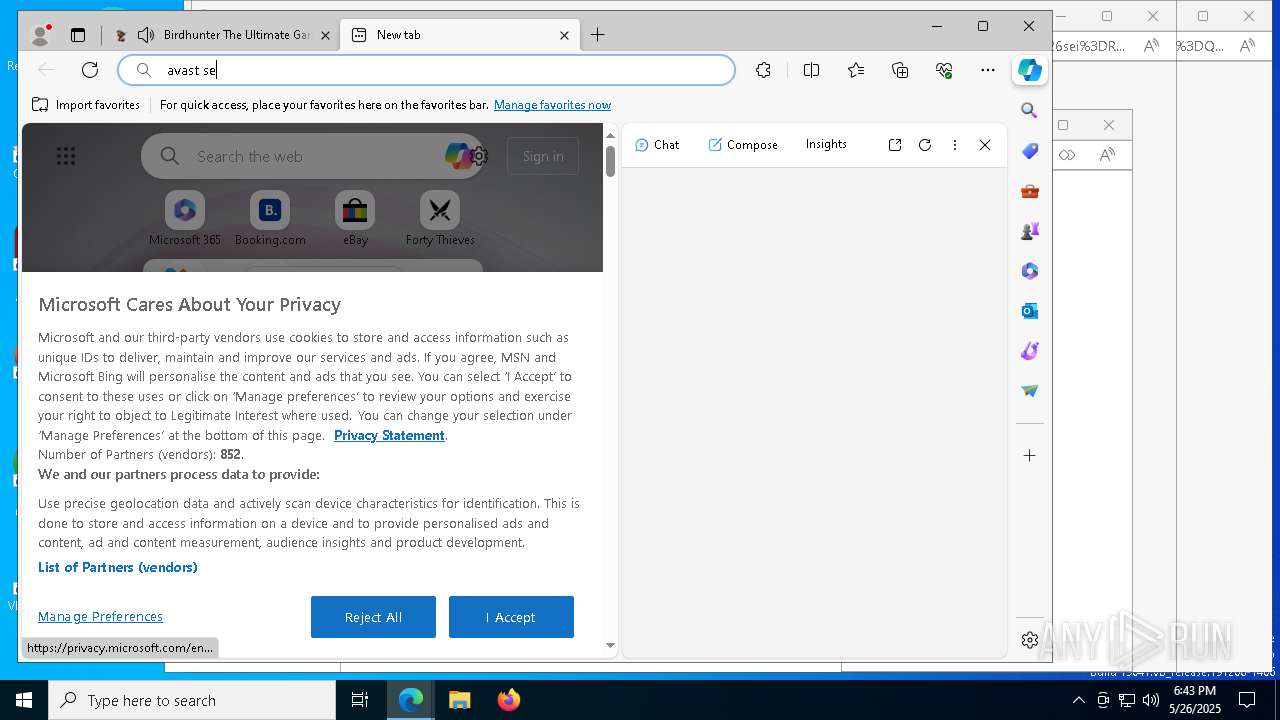The image size is (1280, 720).
Task: Click the Reject All button
Action: click(373, 617)
